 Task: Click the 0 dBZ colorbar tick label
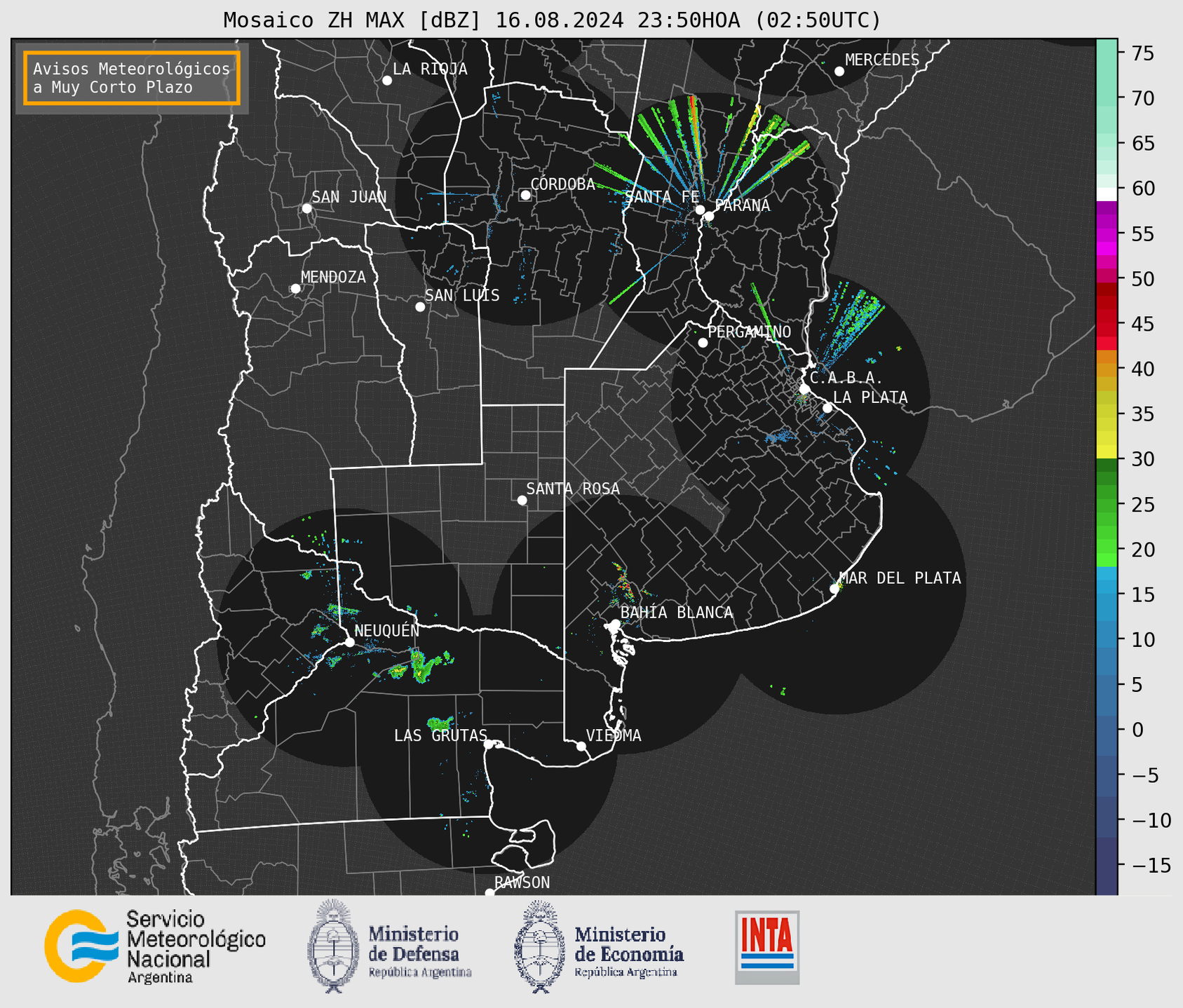point(1137,730)
